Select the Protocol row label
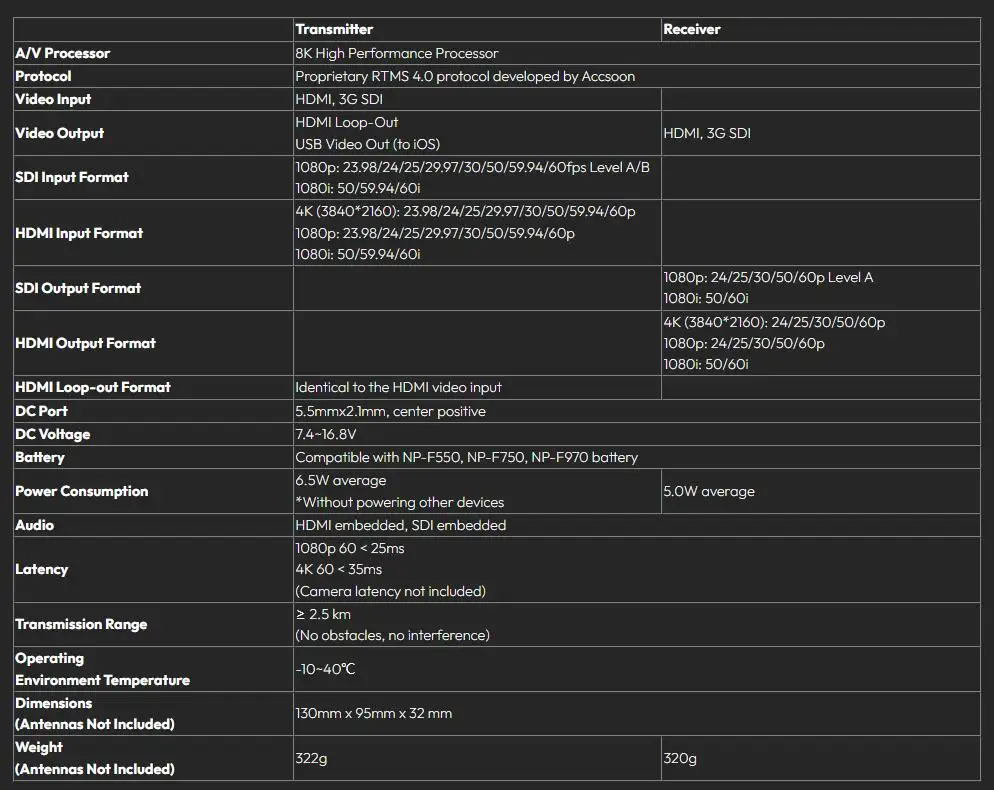 click(43, 76)
